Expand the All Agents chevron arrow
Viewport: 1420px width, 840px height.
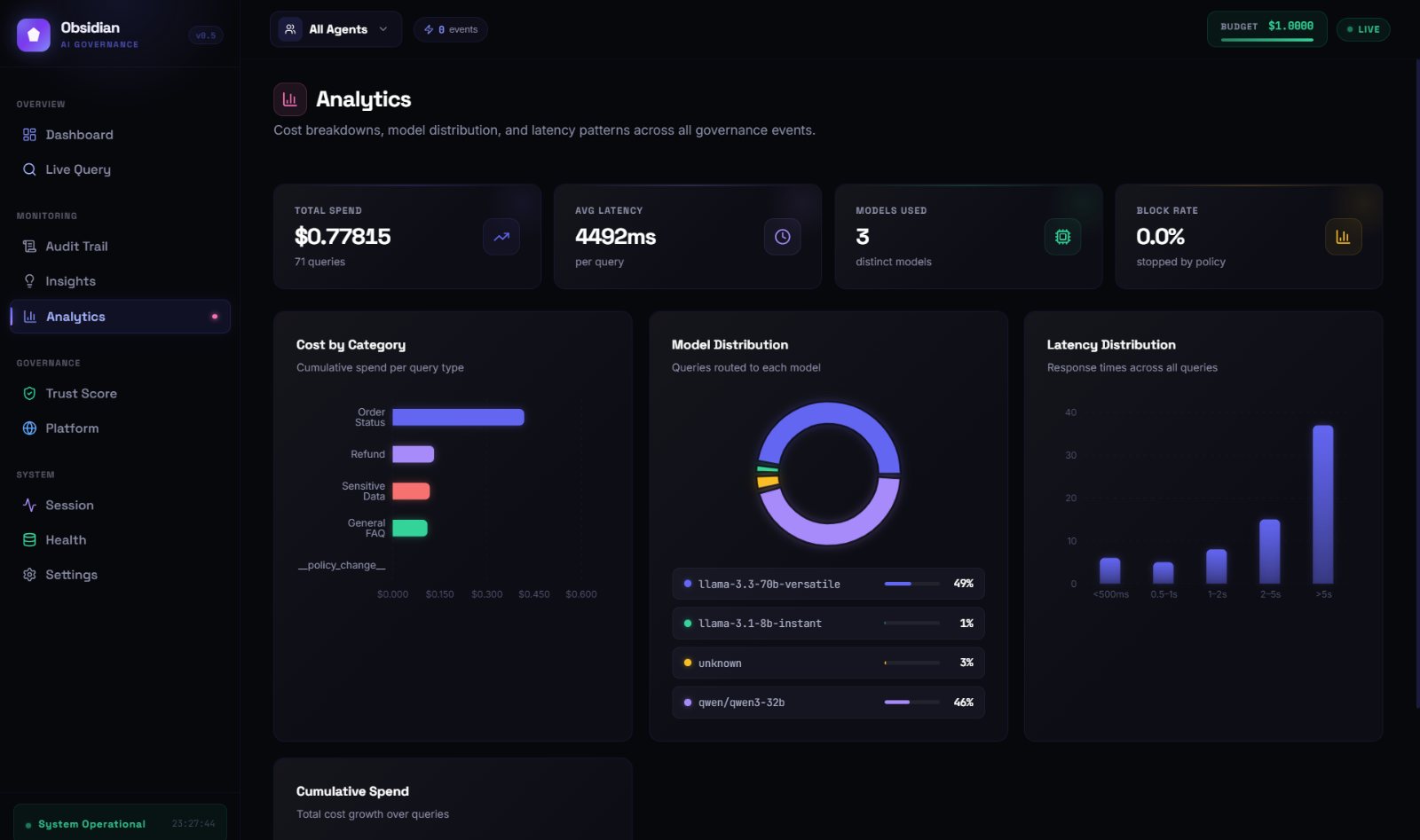click(x=383, y=29)
